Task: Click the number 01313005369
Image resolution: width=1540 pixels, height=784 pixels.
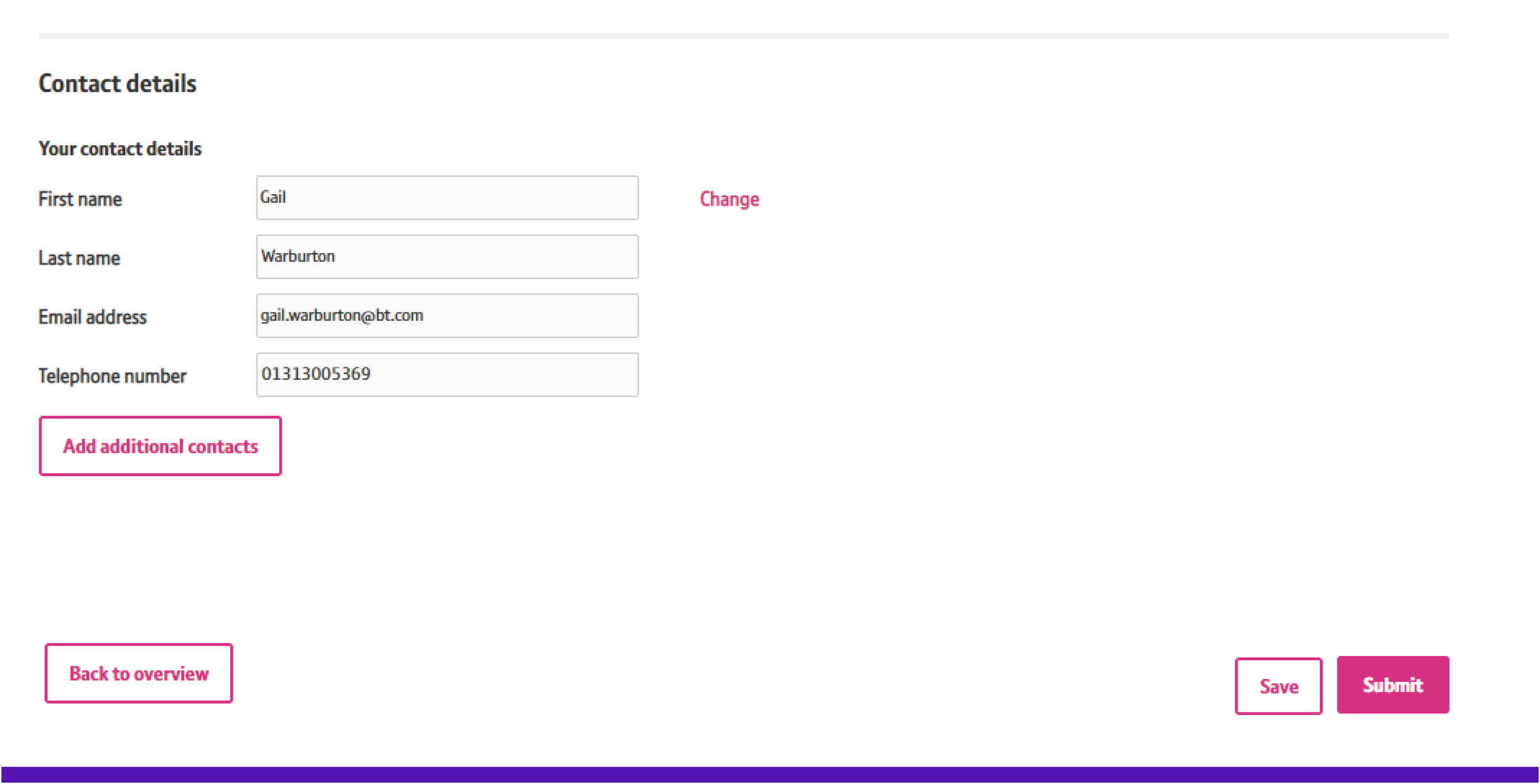Action: click(316, 374)
